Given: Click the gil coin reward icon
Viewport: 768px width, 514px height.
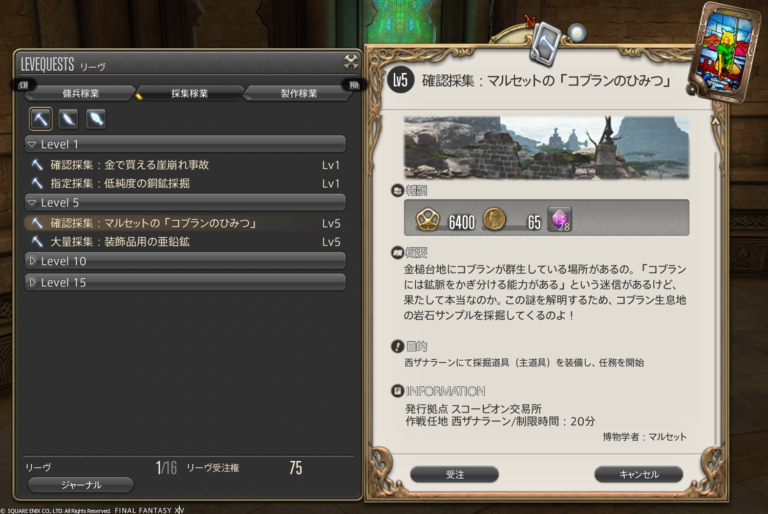Looking at the screenshot, I should (x=494, y=219).
